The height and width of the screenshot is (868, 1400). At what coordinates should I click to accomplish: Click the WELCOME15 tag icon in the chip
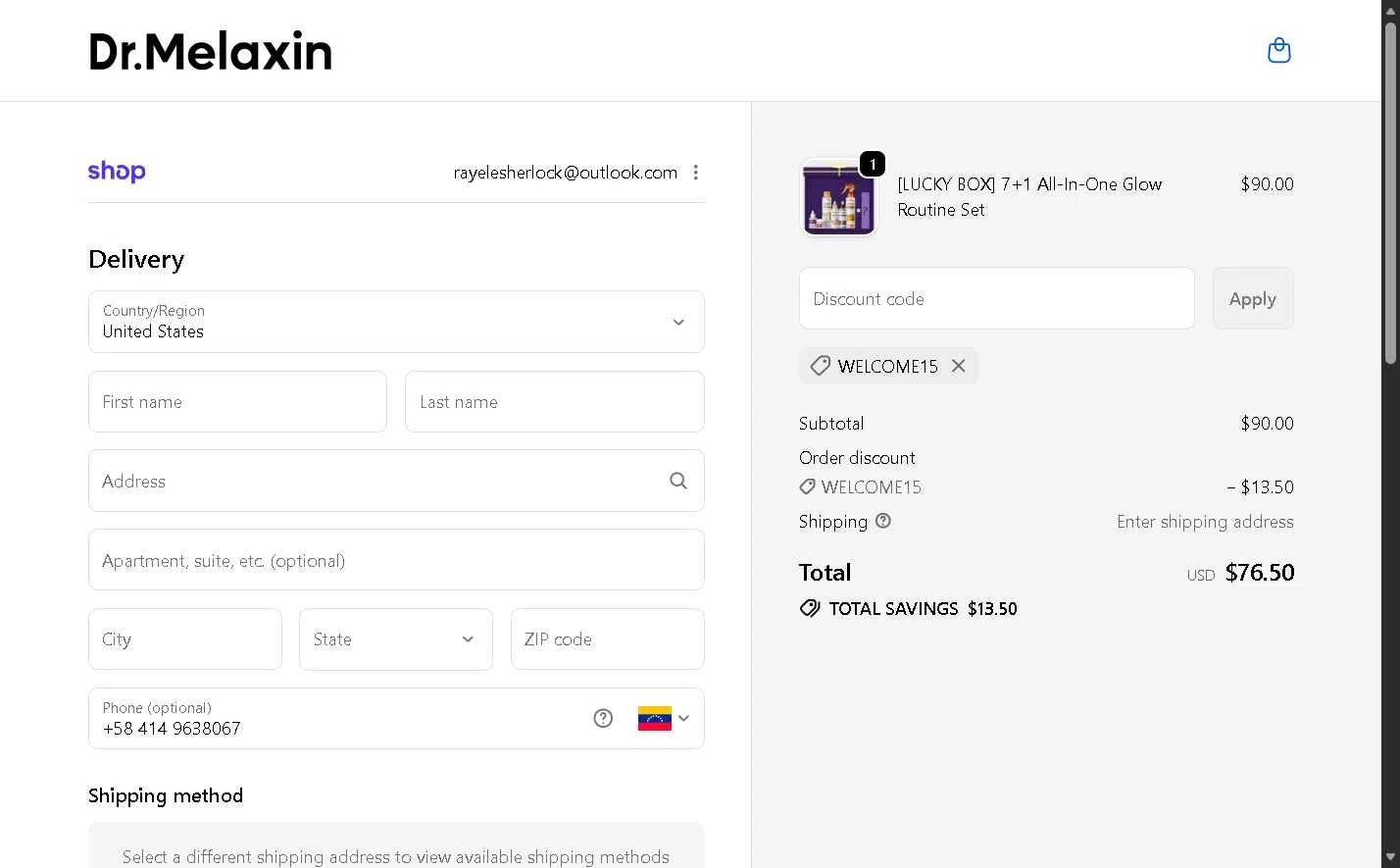(821, 366)
